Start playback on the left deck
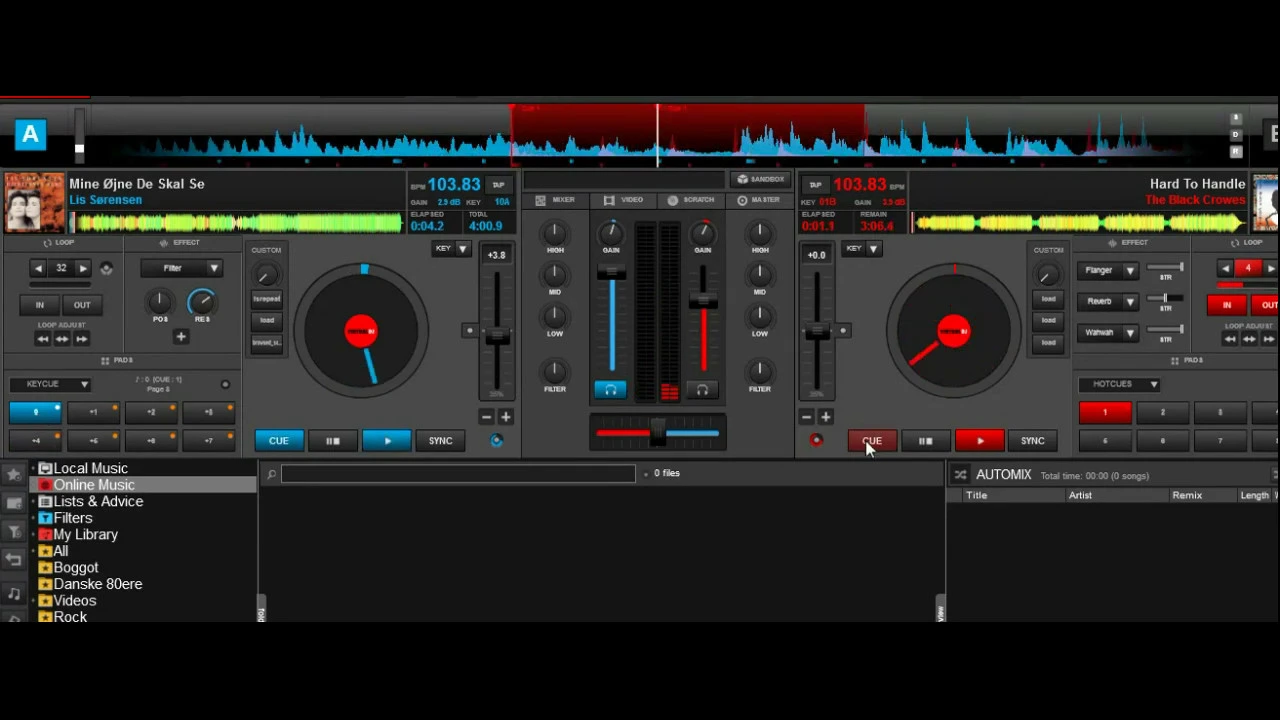This screenshot has height=720, width=1280. point(386,441)
